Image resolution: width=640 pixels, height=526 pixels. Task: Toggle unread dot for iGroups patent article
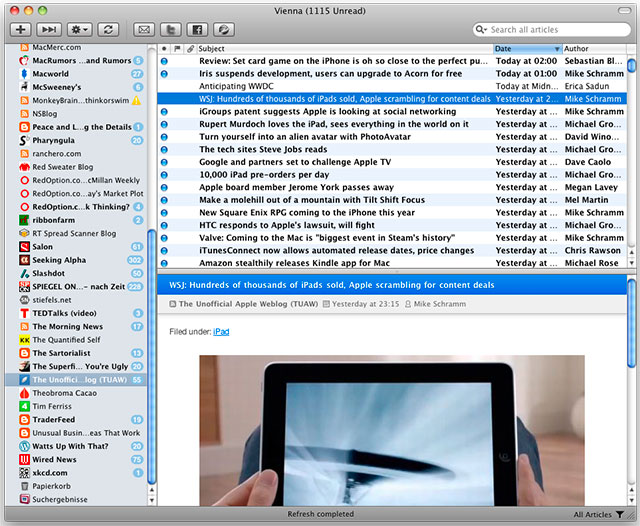164,112
